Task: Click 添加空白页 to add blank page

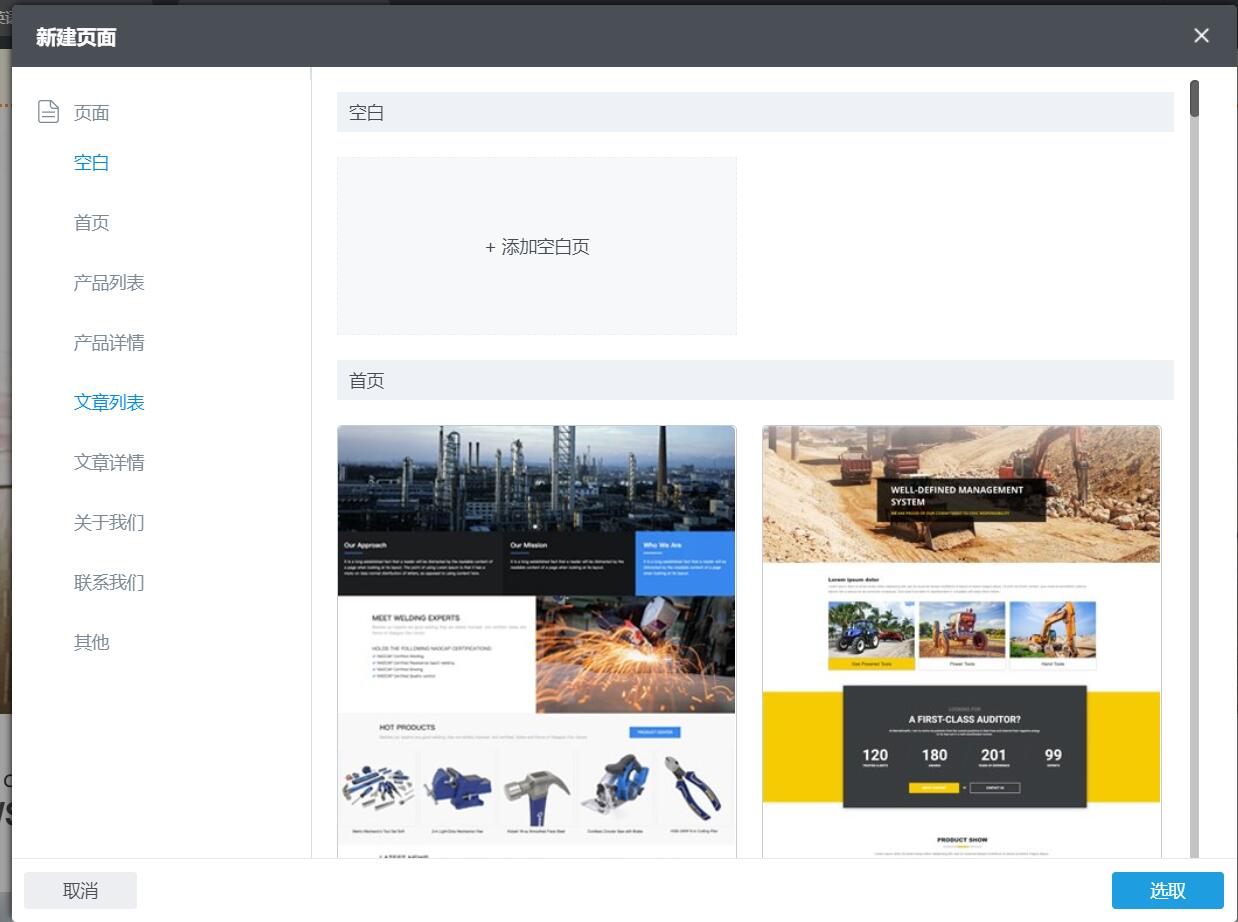Action: click(537, 247)
